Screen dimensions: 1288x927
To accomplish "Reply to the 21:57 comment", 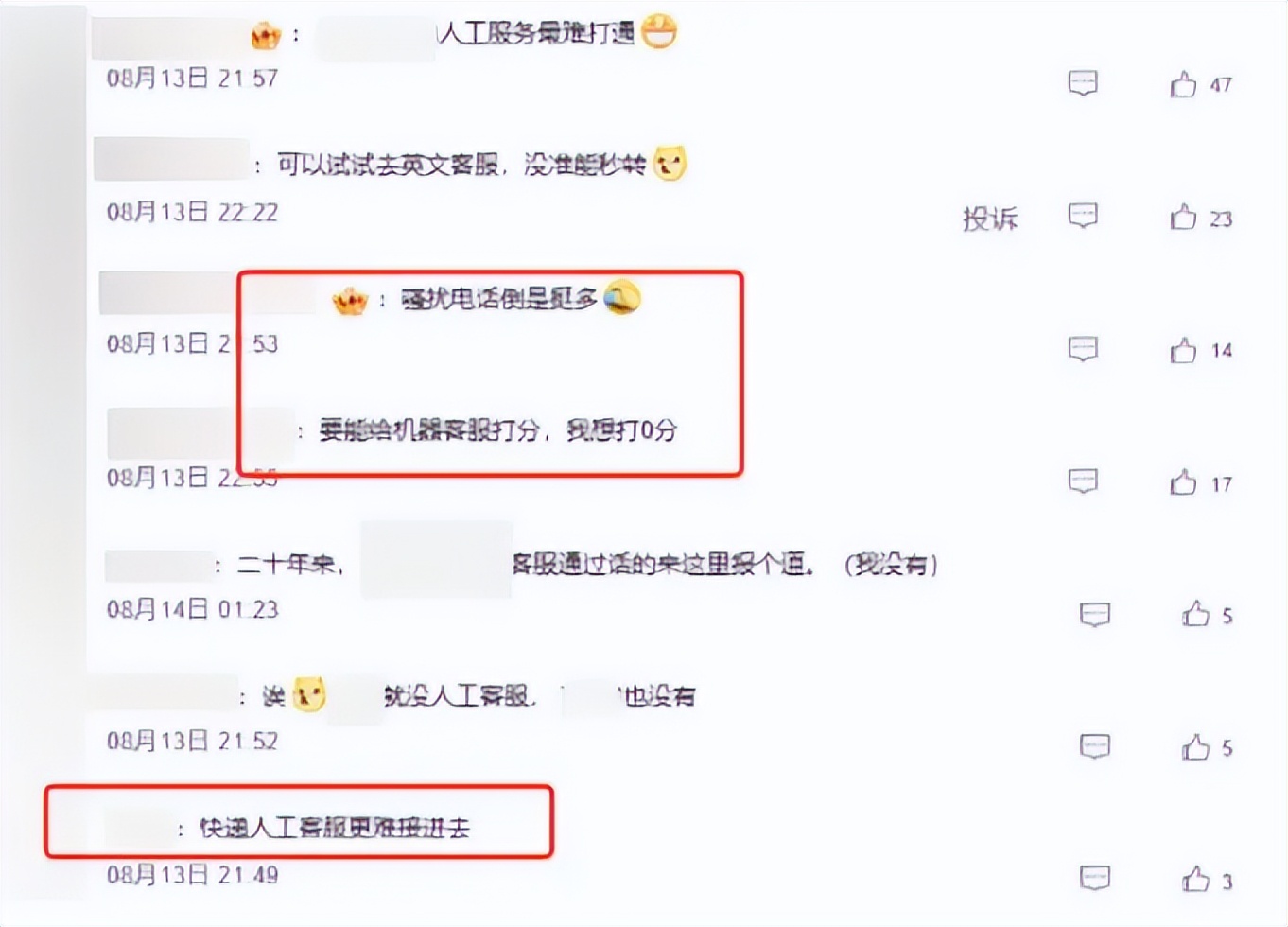I will tap(1083, 83).
